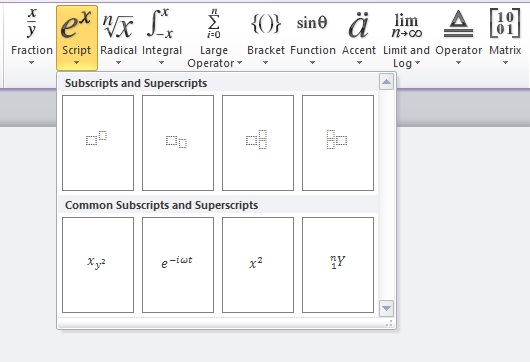Open the Function sin-theta gallery
Viewport: 530px width, 362px height.
click(313, 37)
